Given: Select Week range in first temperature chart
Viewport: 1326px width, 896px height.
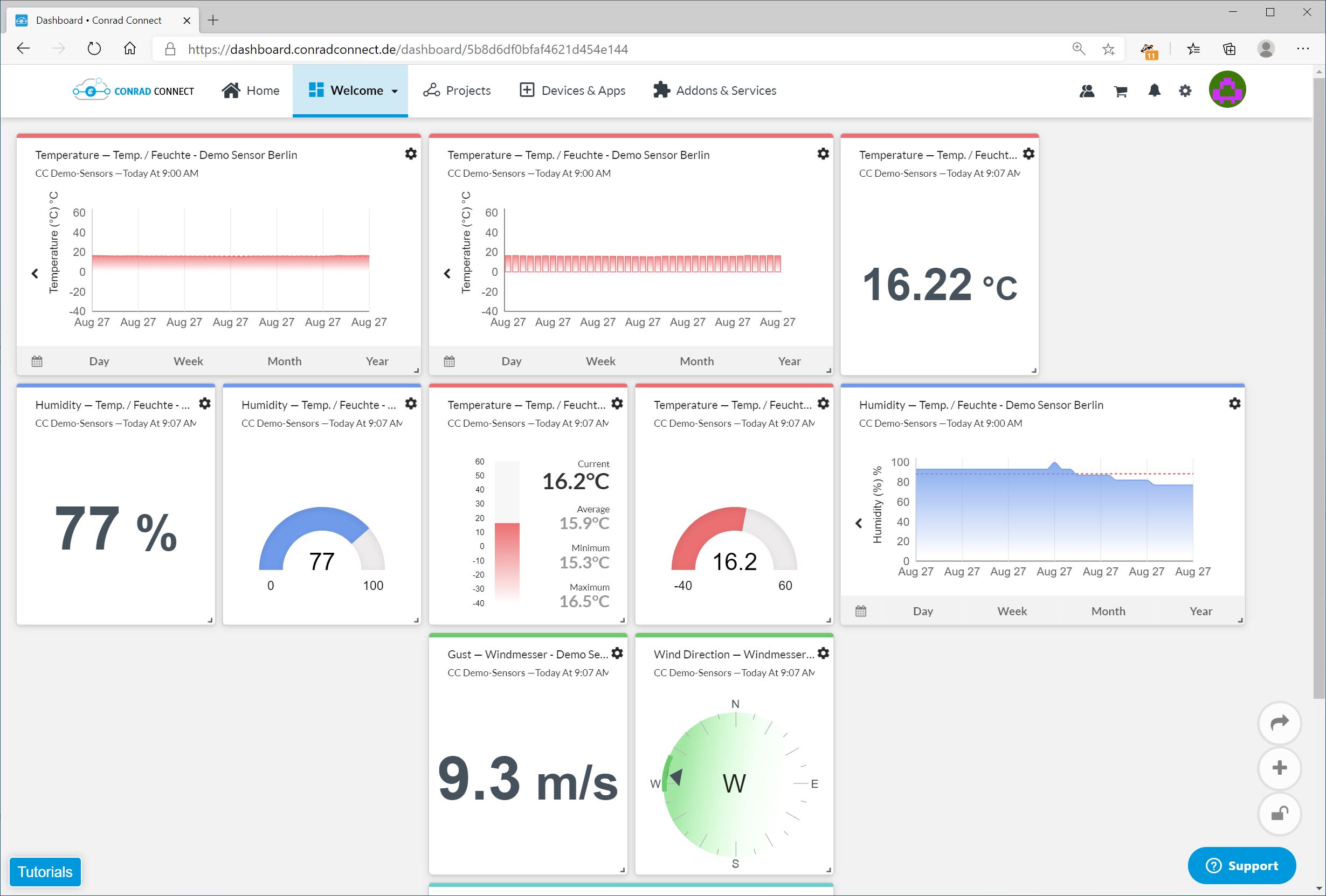Looking at the screenshot, I should [188, 361].
